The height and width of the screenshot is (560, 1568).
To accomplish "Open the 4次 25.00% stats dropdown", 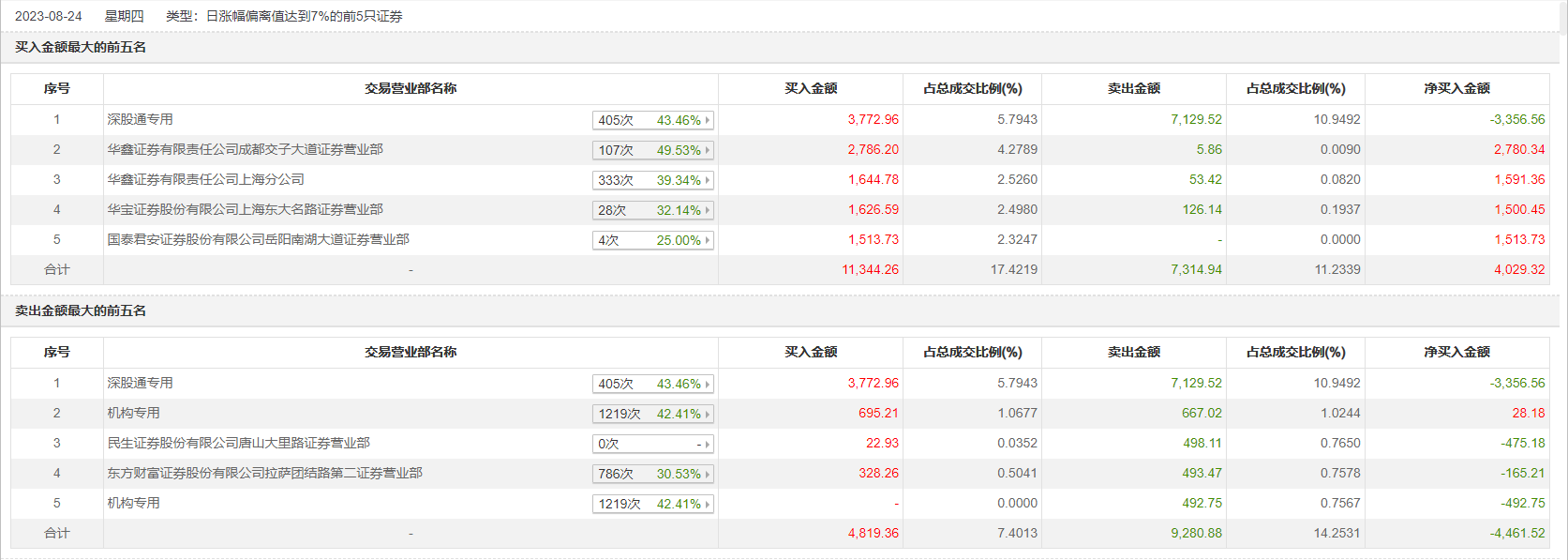I will click(x=653, y=240).
